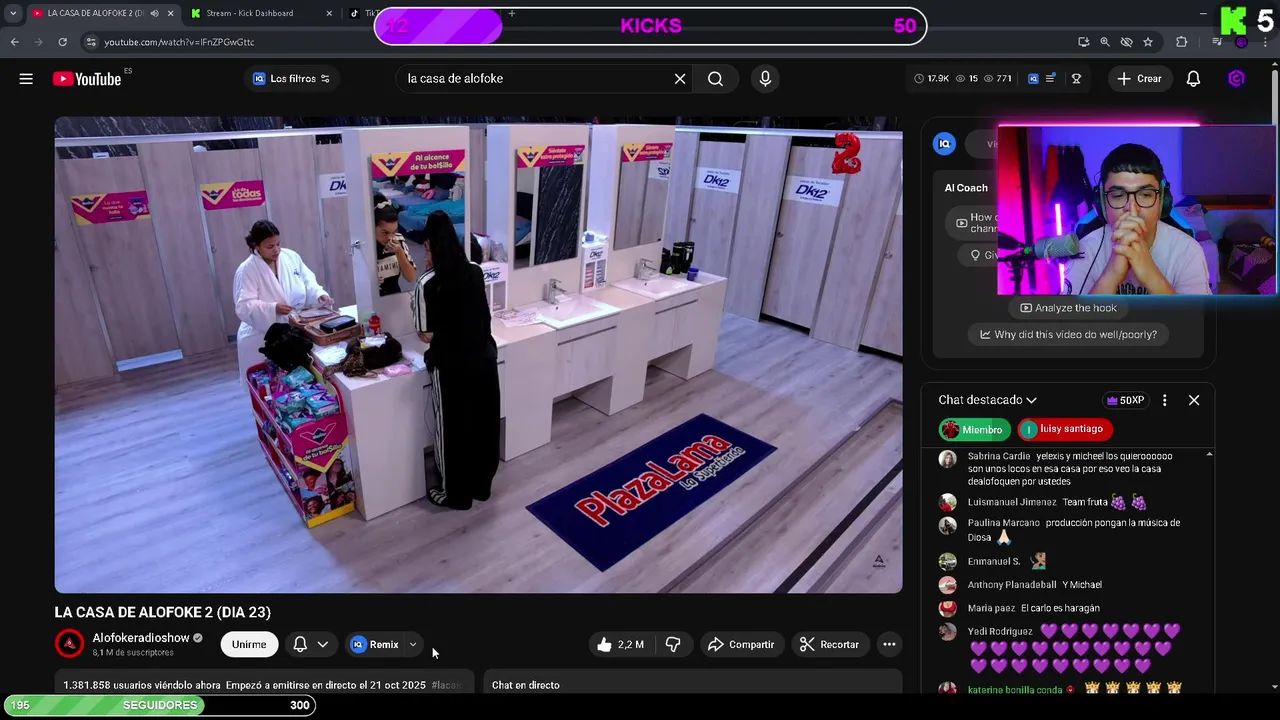Open the YouTube guide hamburger menu
This screenshot has width=1280, height=720.
coord(26,79)
